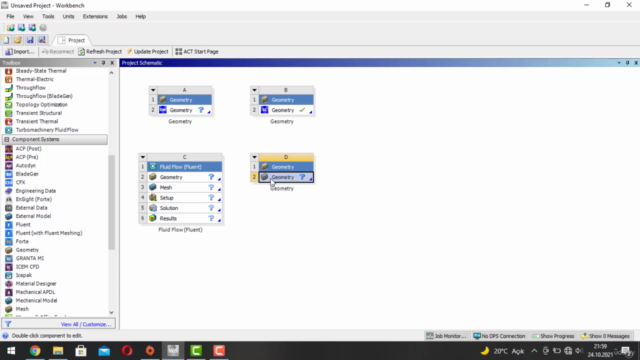Screen dimensions: 640x360
Task: Open the View menu
Action: pos(28,16)
